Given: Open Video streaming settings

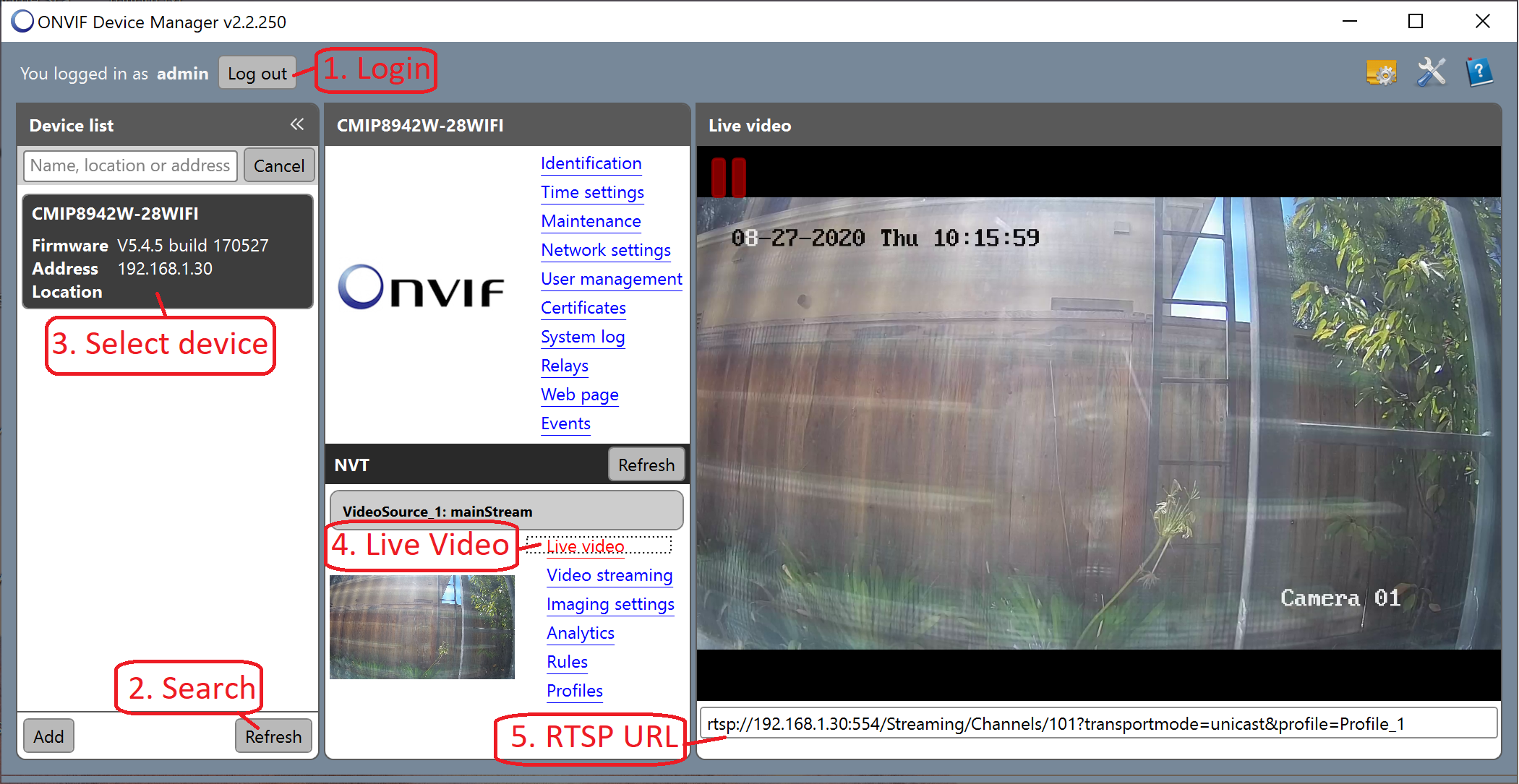Looking at the screenshot, I should click(609, 575).
